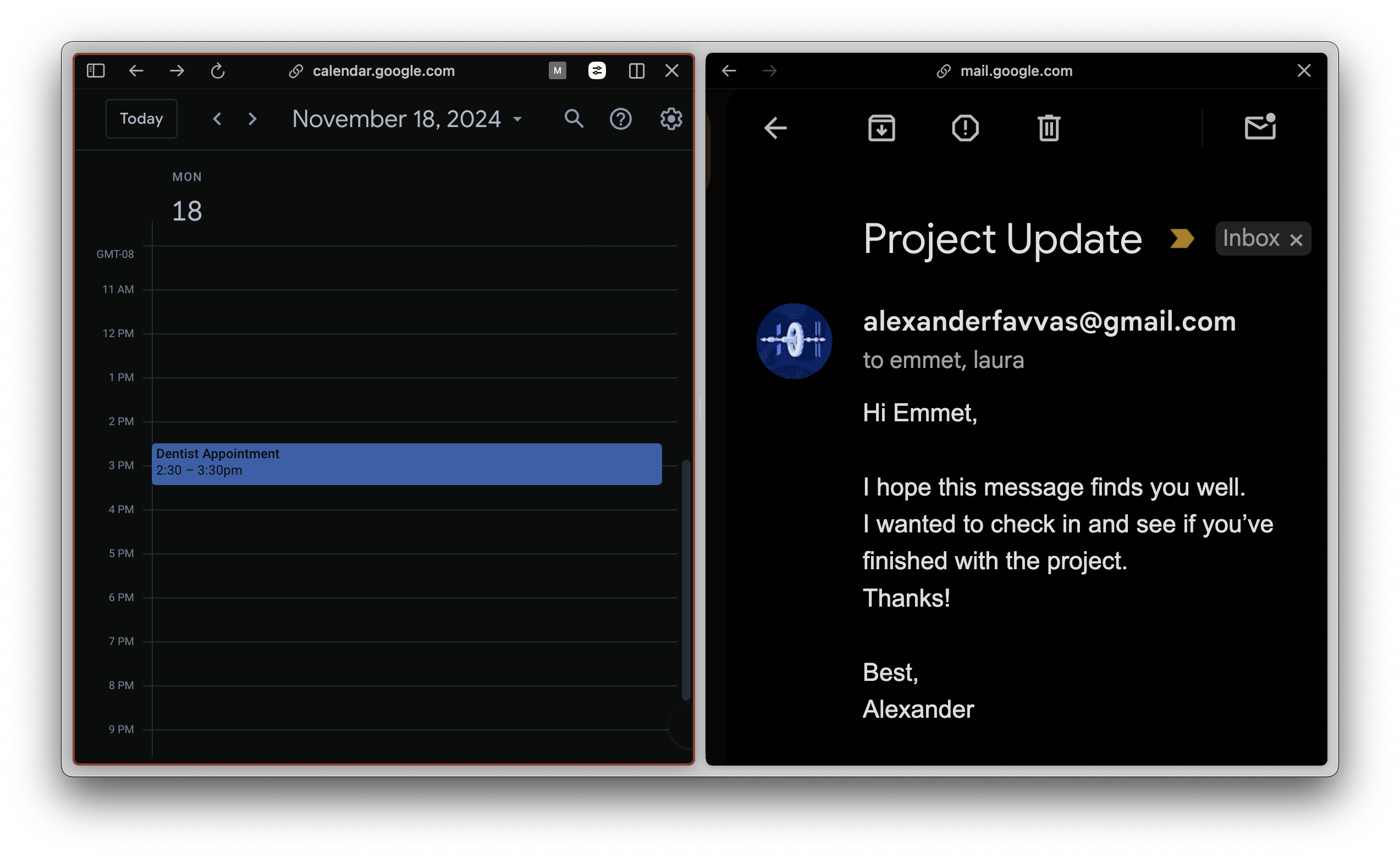Click the 5 PM time label

(x=122, y=553)
